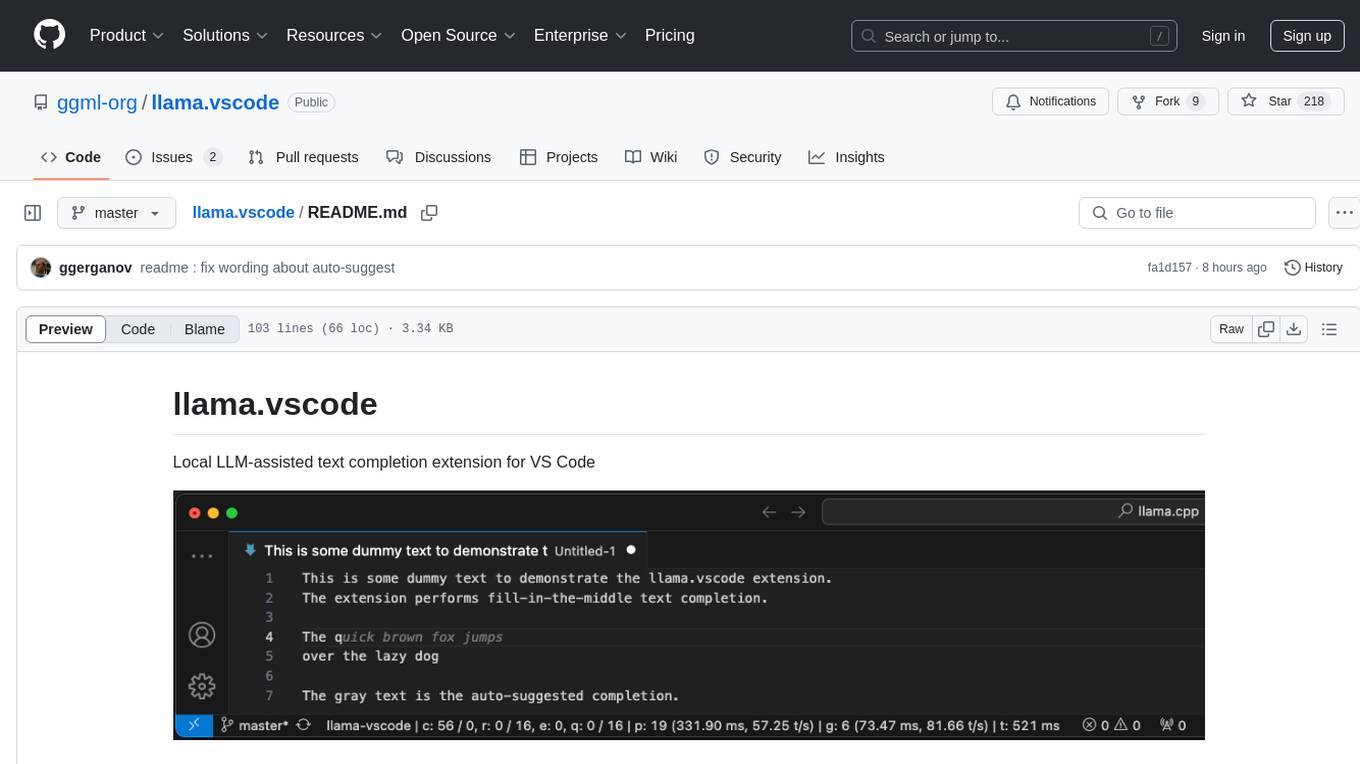Switch to the Blame view
The height and width of the screenshot is (764, 1360).
[x=204, y=329]
